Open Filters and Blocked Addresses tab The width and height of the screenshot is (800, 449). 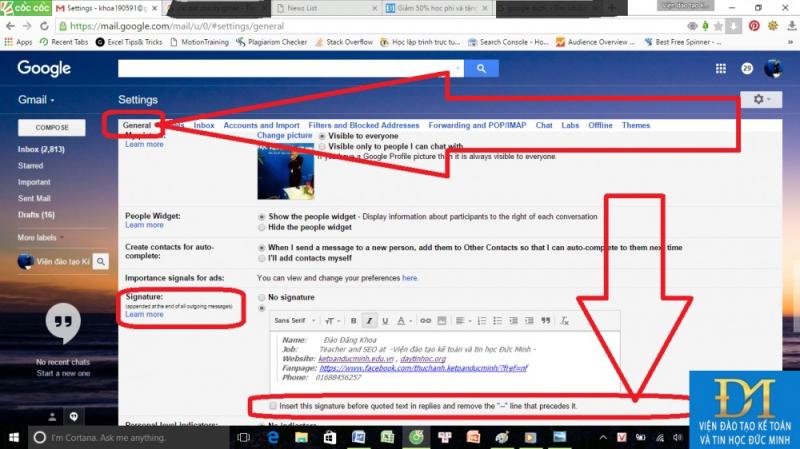364,125
